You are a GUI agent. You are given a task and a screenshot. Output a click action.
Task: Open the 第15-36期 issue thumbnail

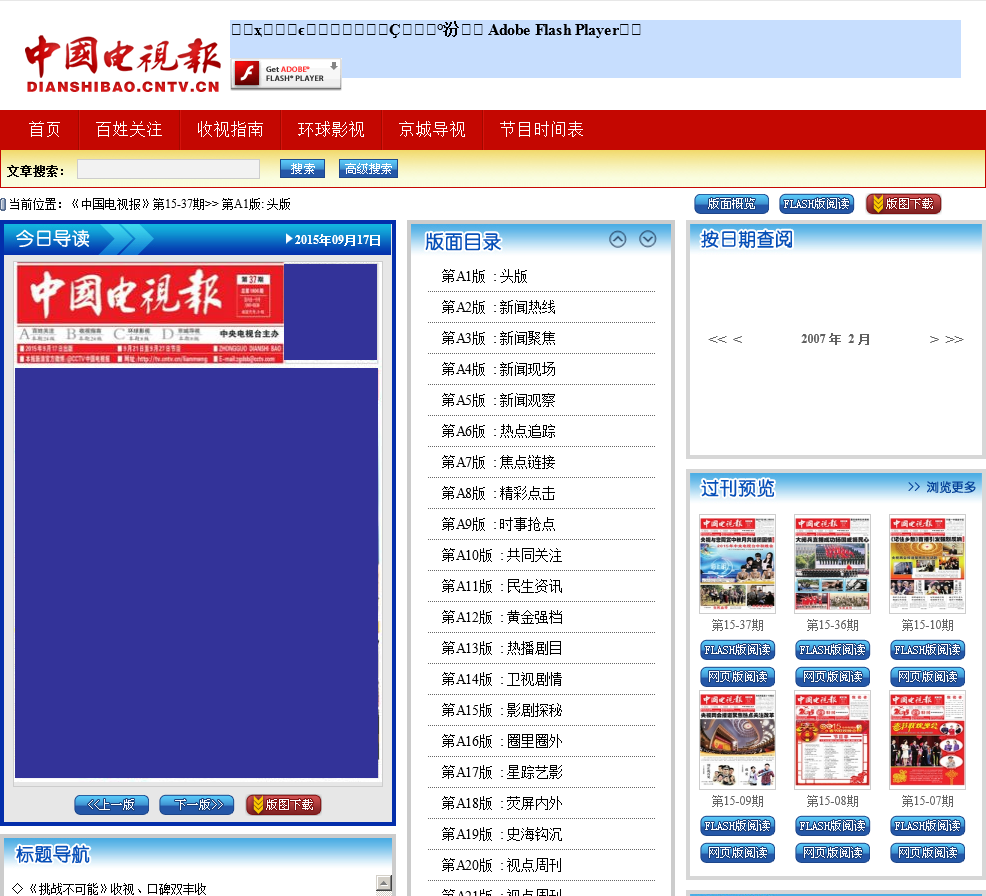click(x=833, y=563)
